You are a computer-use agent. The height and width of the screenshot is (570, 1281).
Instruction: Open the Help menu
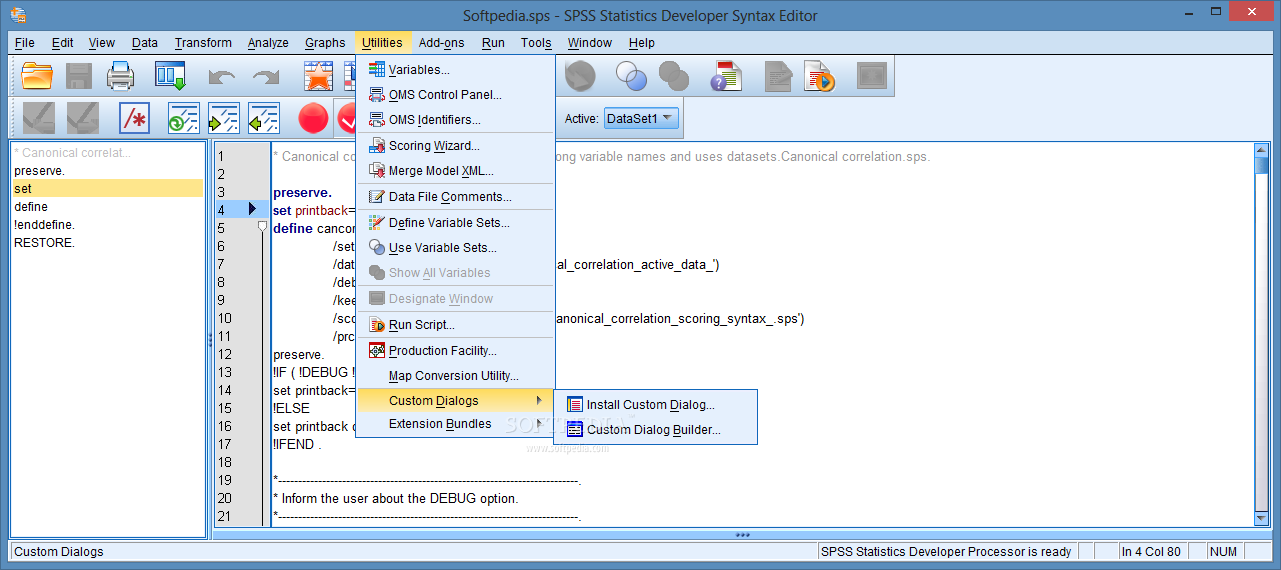[642, 42]
